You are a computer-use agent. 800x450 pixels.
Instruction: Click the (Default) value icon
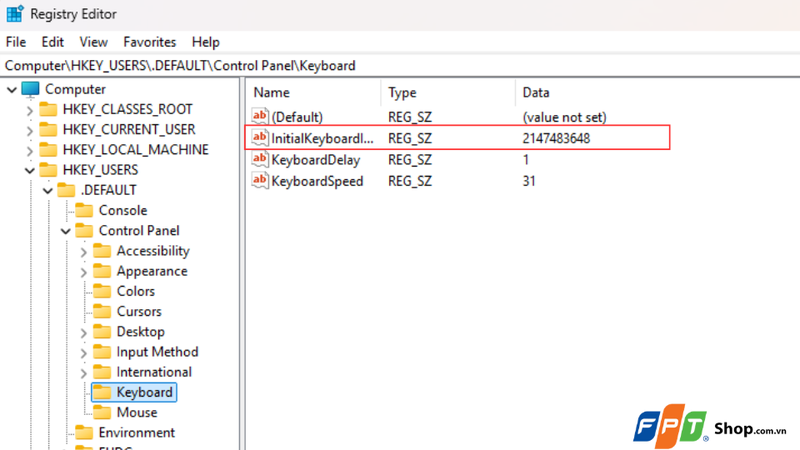click(260, 116)
